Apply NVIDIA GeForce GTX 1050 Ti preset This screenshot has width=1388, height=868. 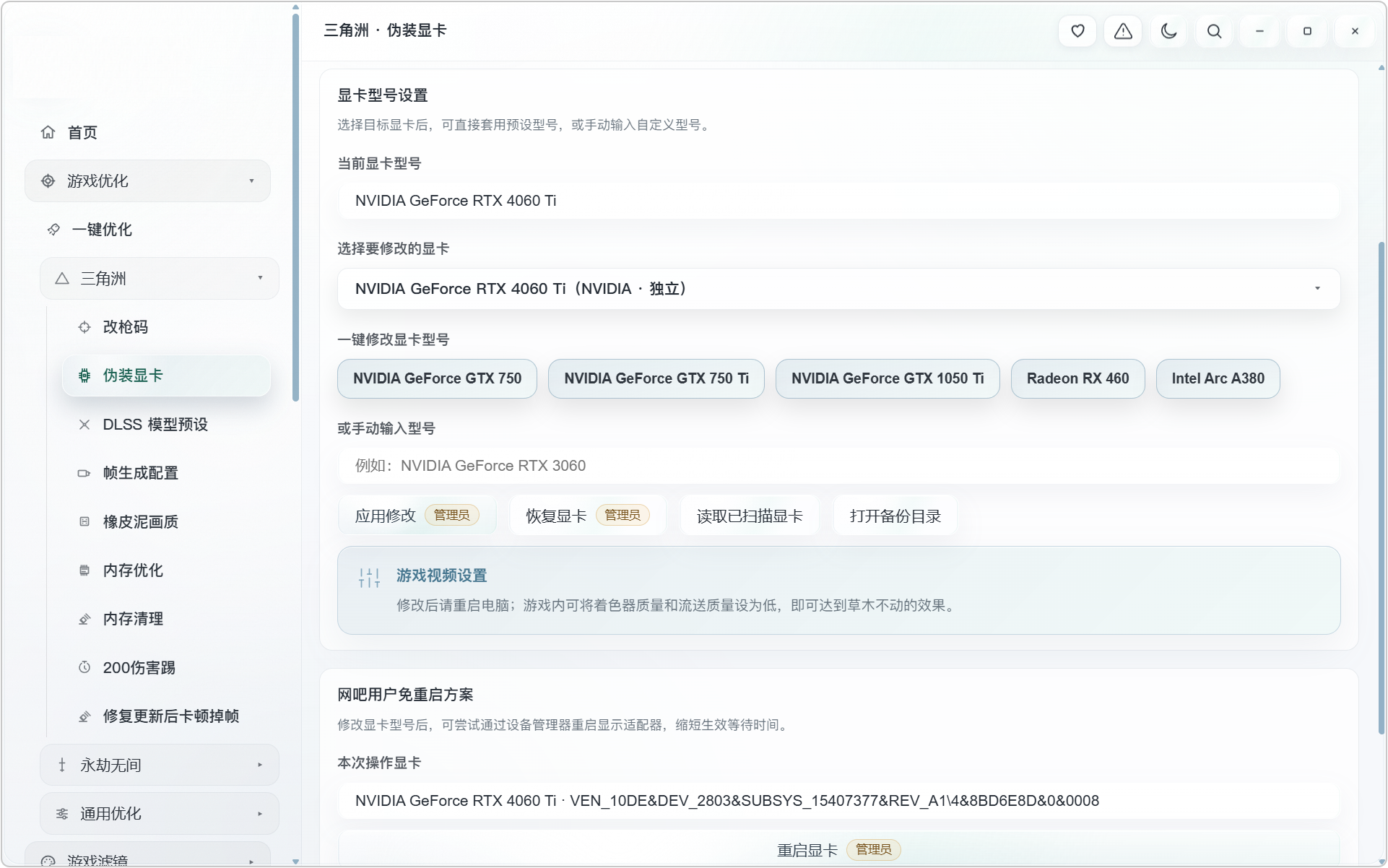(888, 378)
